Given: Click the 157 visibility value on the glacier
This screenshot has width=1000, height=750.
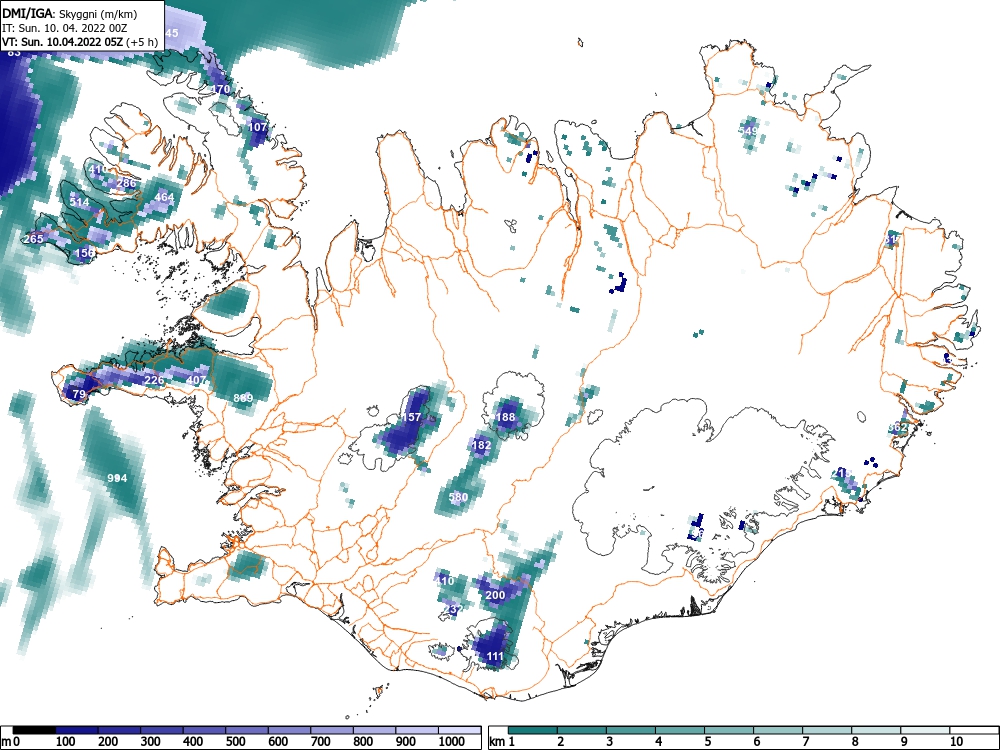Looking at the screenshot, I should coord(411,417).
